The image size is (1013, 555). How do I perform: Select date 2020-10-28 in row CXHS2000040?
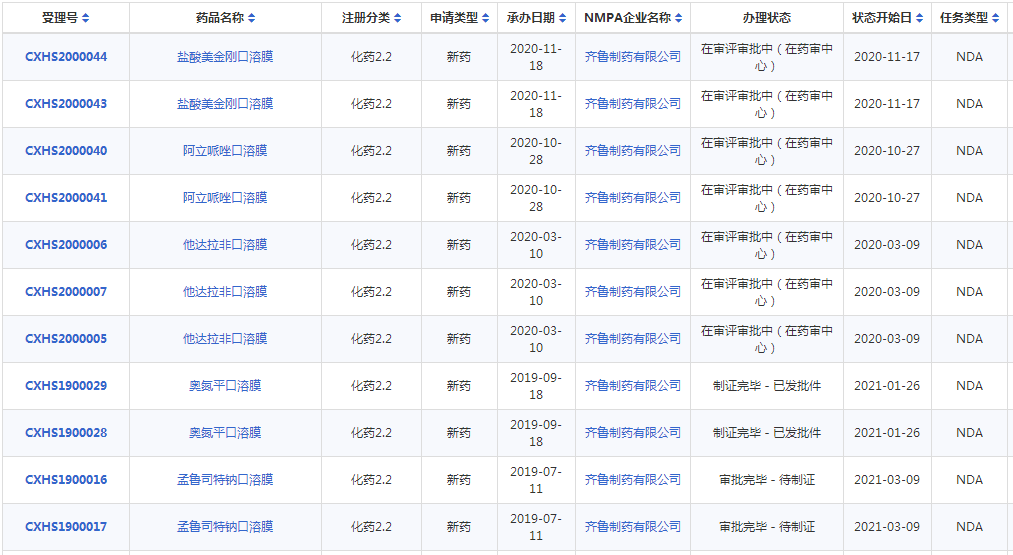coord(536,151)
